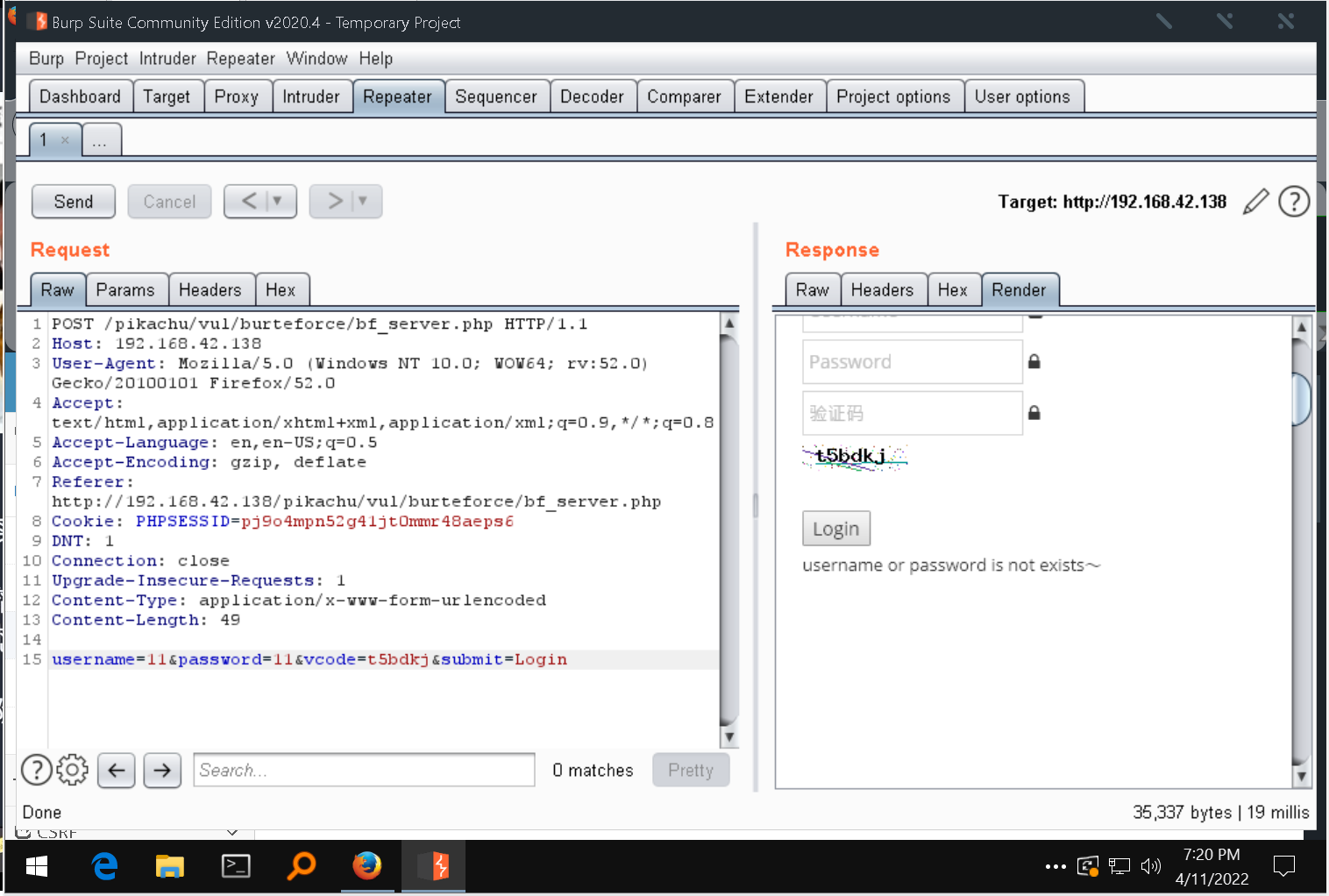Open the Help menu
1329x896 pixels.
(376, 59)
